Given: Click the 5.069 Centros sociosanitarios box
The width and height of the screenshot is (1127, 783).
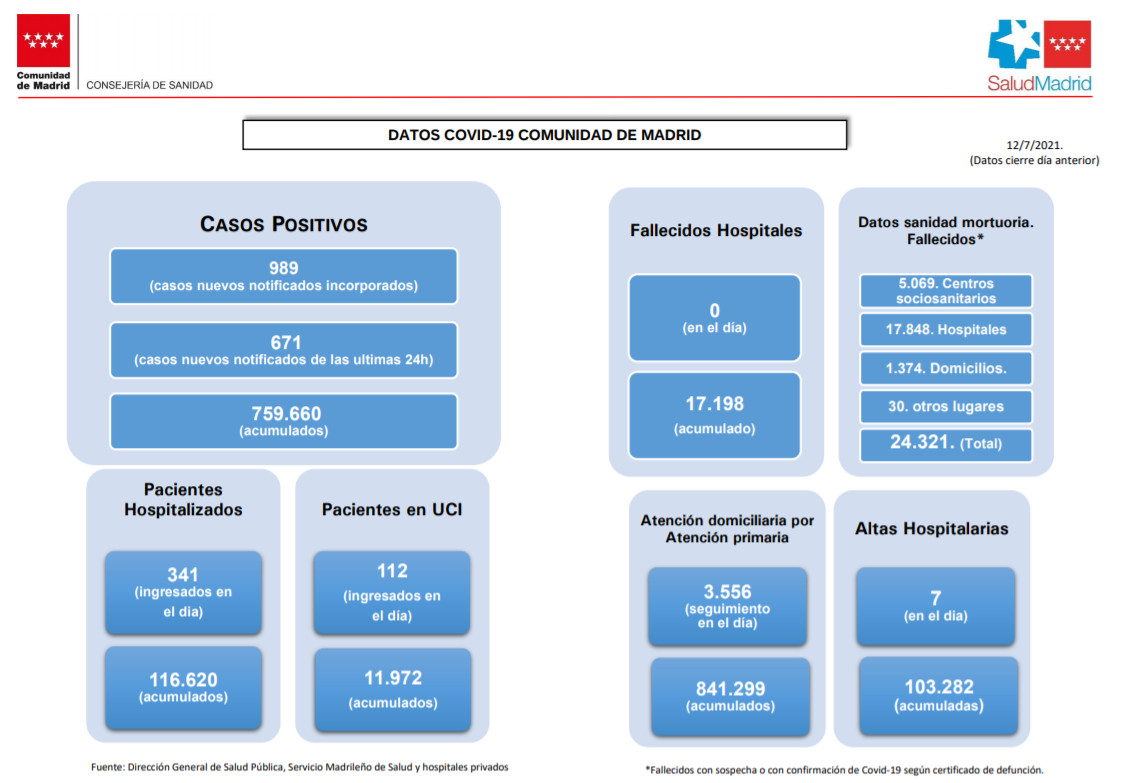Looking at the screenshot, I should [945, 291].
